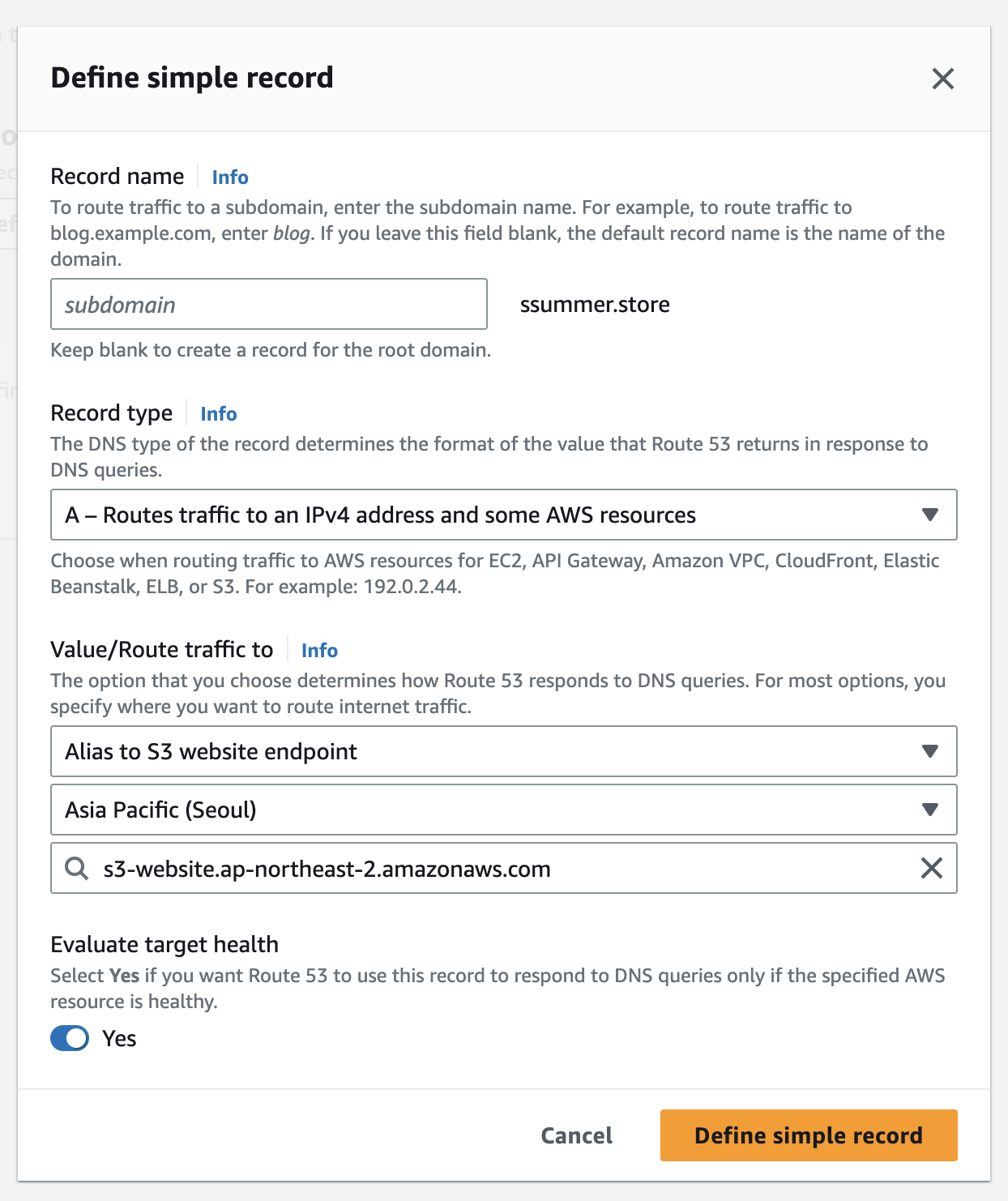Screen dimensions: 1008x1201
Task: Click the Yes label beside the toggle
Action: point(119,1039)
